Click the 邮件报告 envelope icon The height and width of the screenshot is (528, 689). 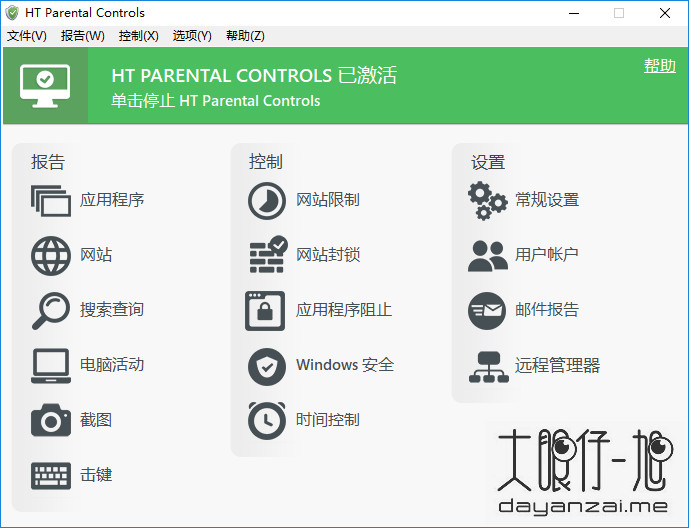click(x=487, y=311)
